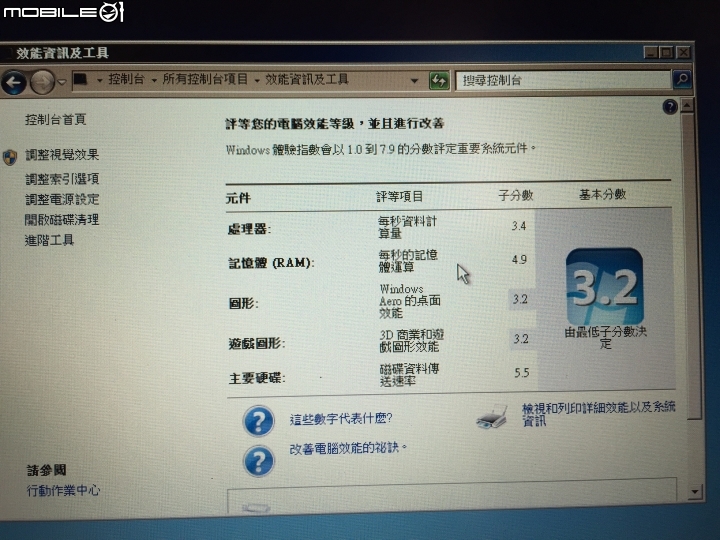Click the question icon beside 改善電腦效能的祕訣
720x540 pixels.
point(259,461)
